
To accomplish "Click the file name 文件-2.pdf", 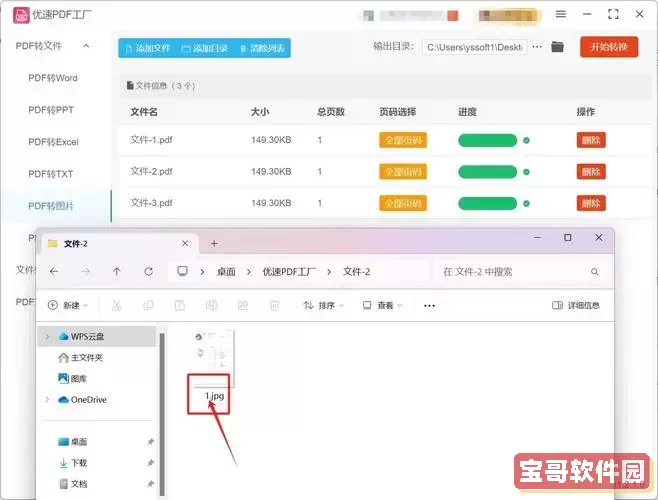I will 151,171.
